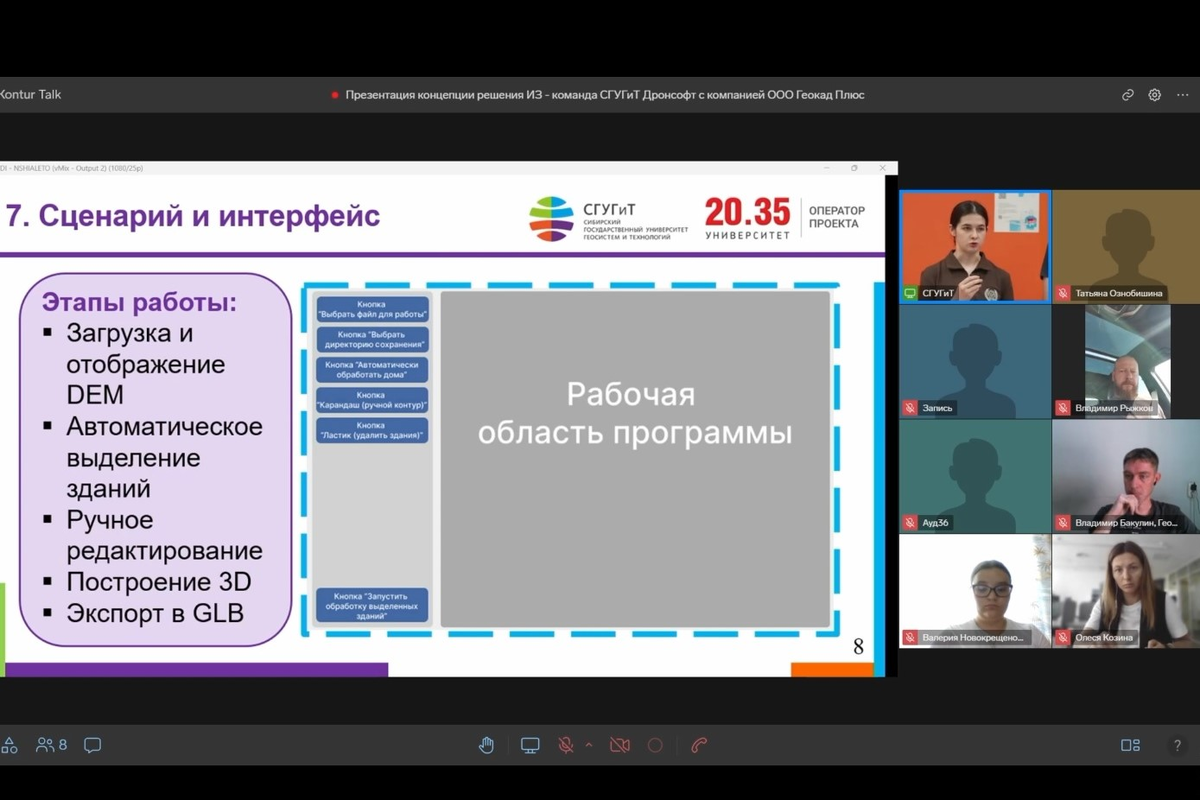Image resolution: width=1200 pixels, height=800 pixels.
Task: Select the СГУГиТ presenter video tile
Action: (975, 246)
